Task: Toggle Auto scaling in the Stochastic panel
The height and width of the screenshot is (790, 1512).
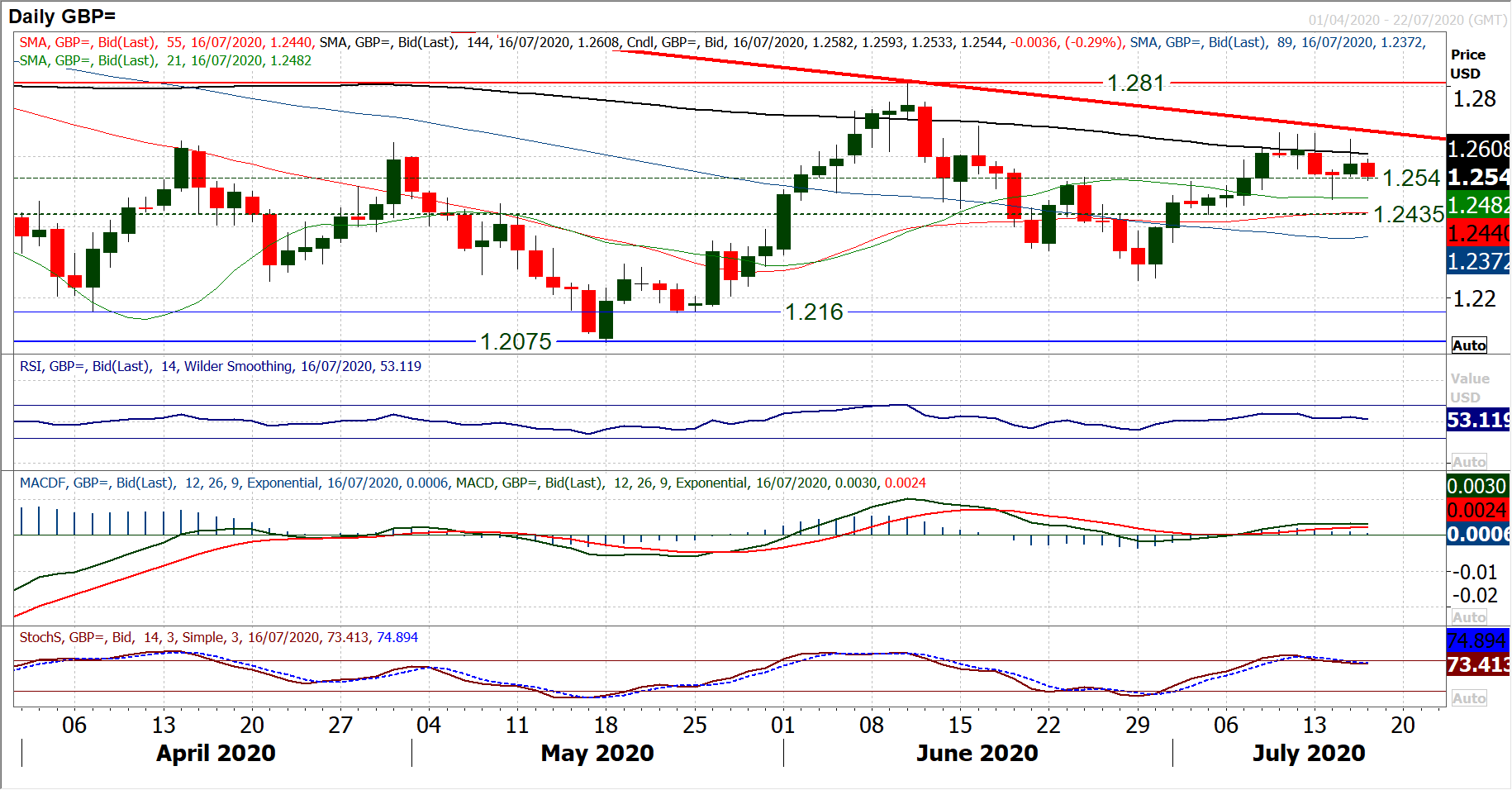Action: pyautogui.click(x=1468, y=698)
